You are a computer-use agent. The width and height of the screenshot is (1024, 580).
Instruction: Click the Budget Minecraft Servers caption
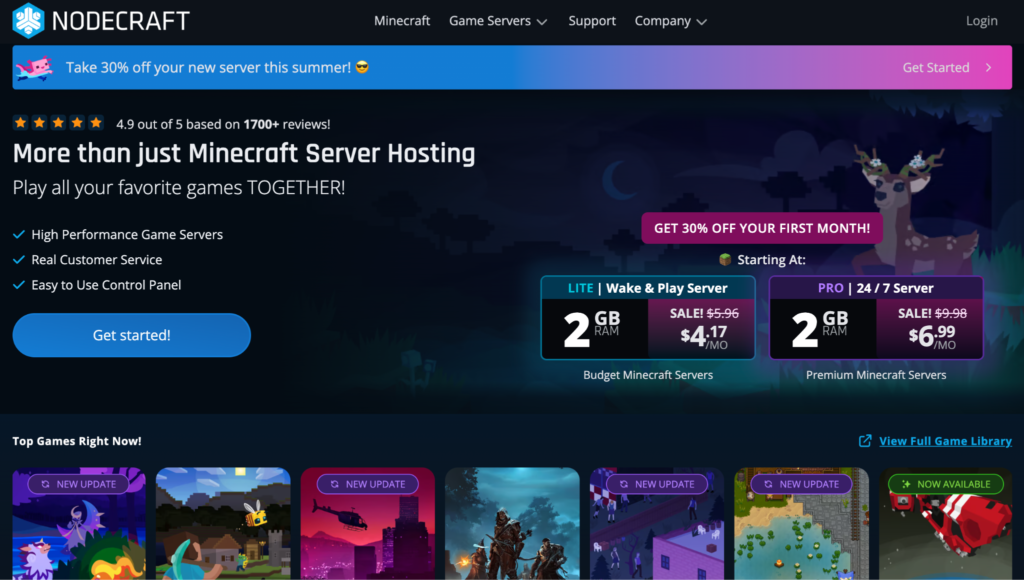(648, 375)
